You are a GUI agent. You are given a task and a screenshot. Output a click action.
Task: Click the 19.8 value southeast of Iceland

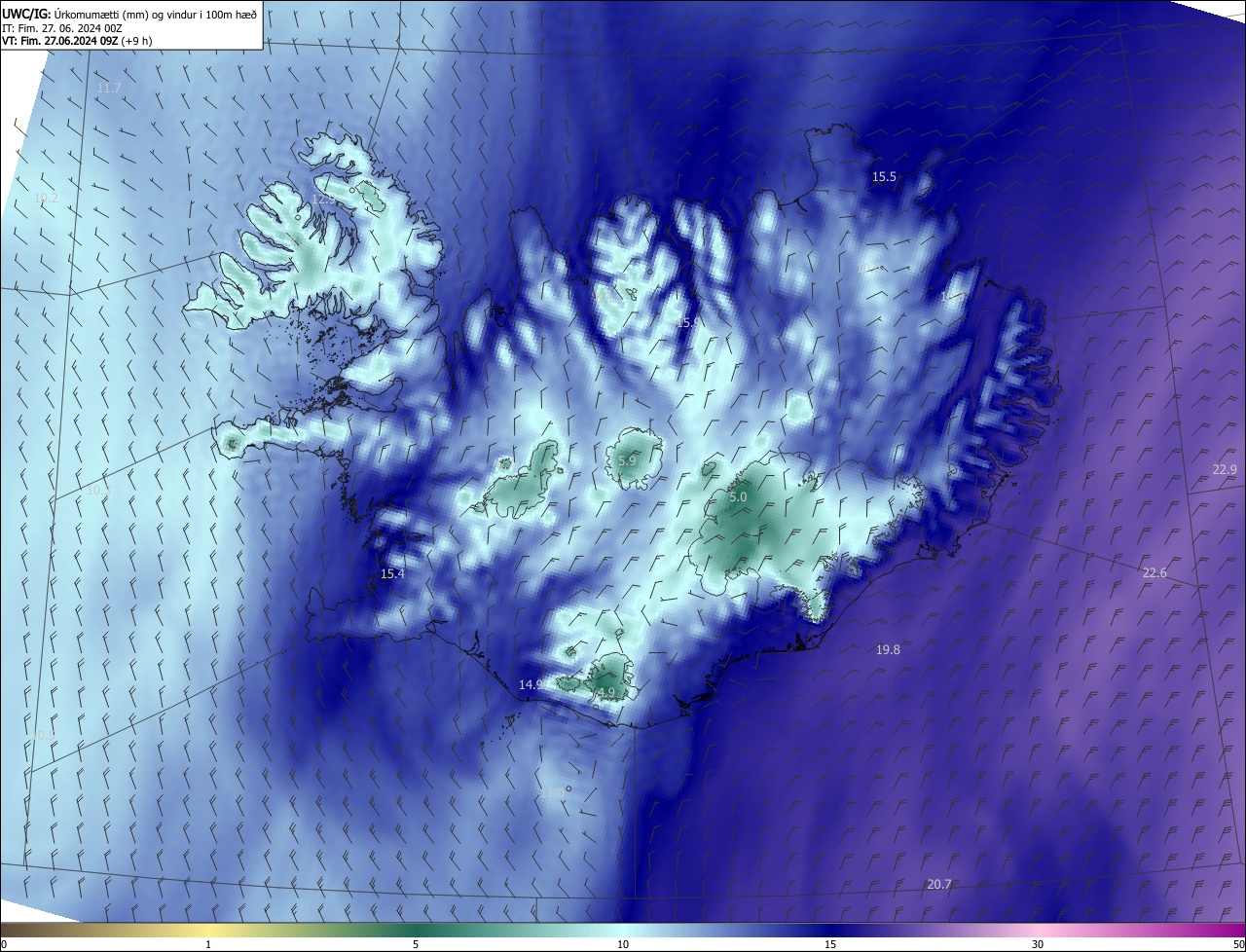[888, 649]
